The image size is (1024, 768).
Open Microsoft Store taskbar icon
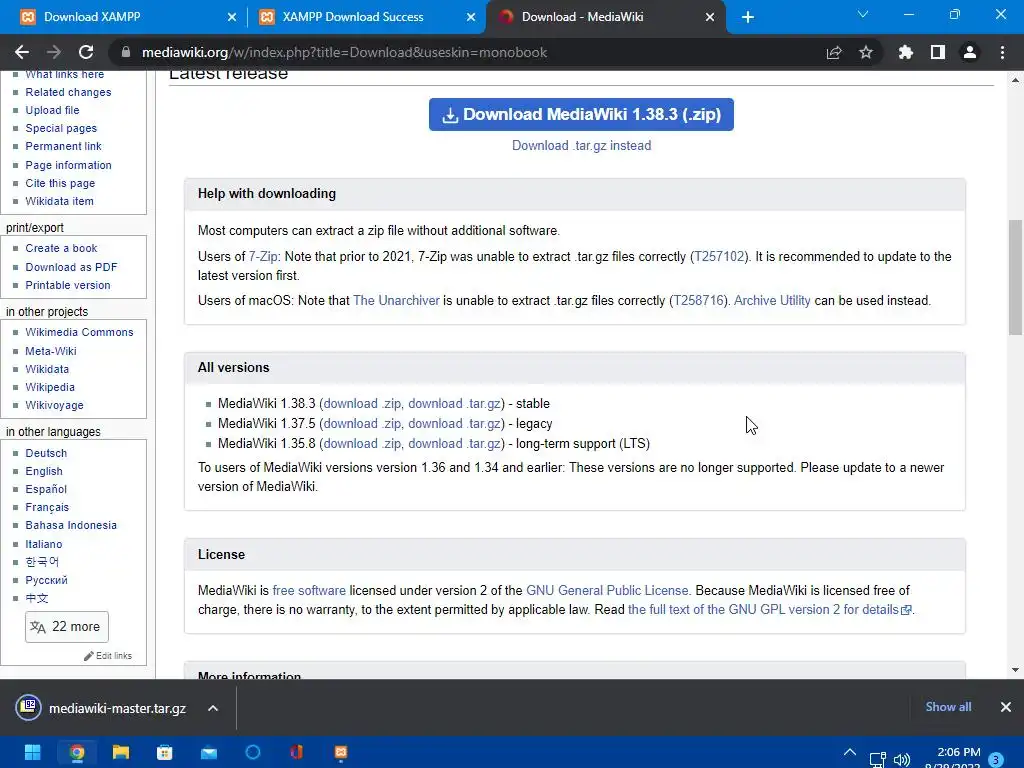(165, 752)
